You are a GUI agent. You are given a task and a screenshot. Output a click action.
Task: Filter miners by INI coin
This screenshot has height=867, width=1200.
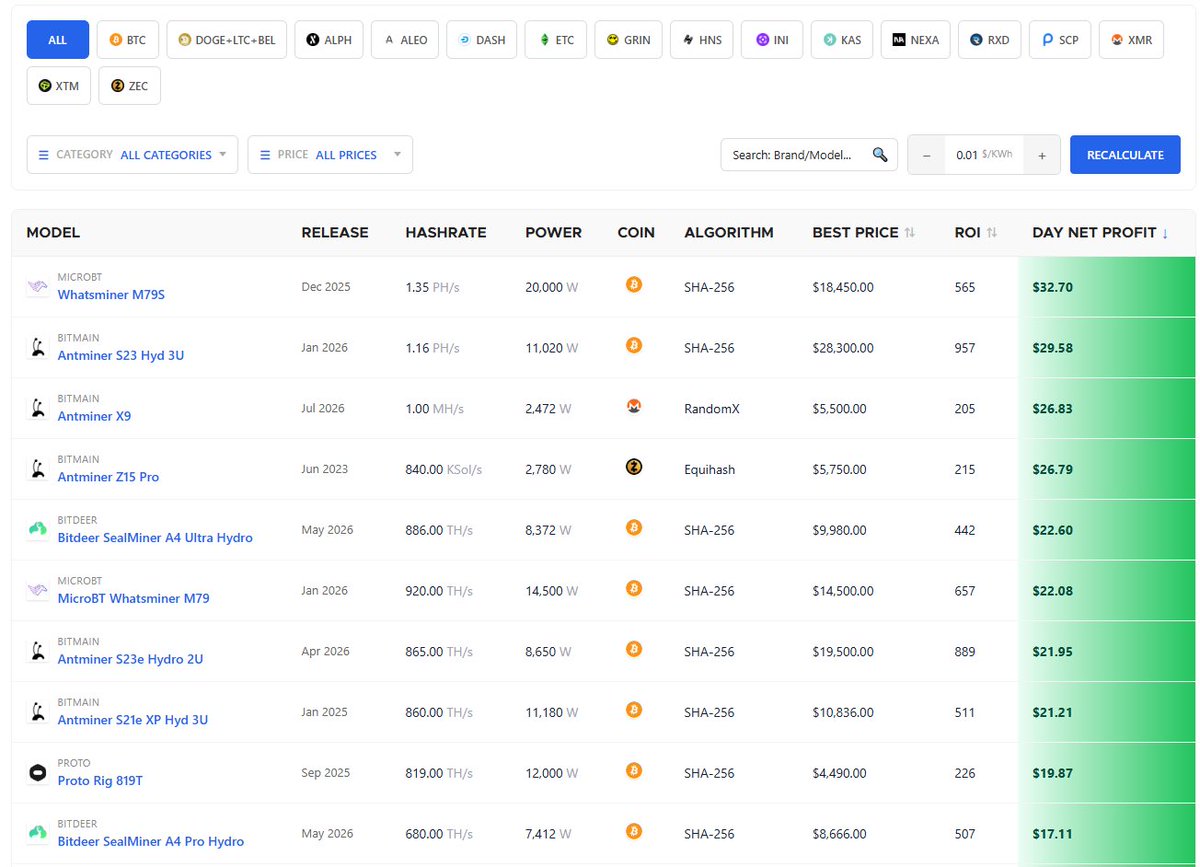[x=772, y=40]
